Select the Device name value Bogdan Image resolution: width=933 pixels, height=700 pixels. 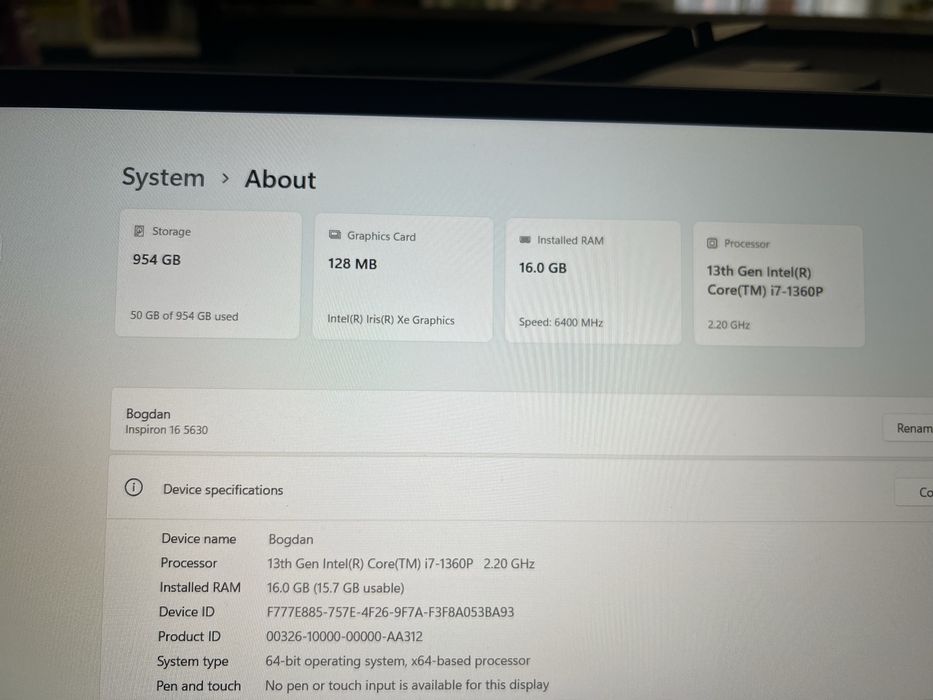pyautogui.click(x=291, y=539)
